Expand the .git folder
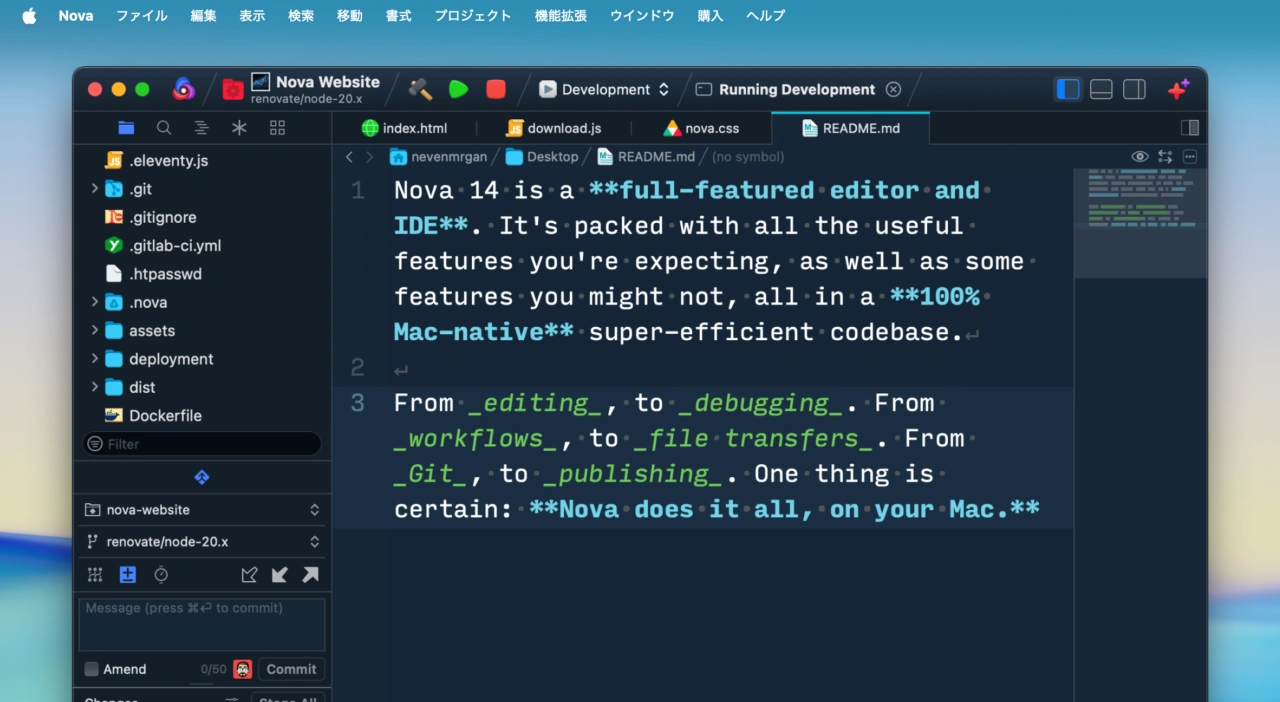The image size is (1280, 702). (95, 188)
